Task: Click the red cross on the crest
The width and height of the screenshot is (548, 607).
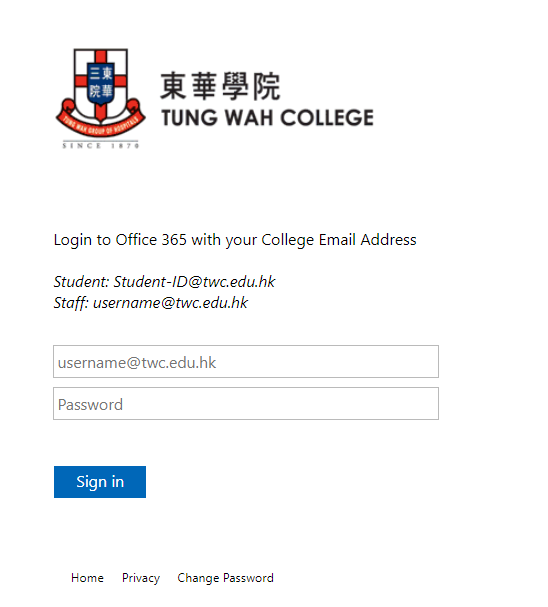Action: (101, 83)
